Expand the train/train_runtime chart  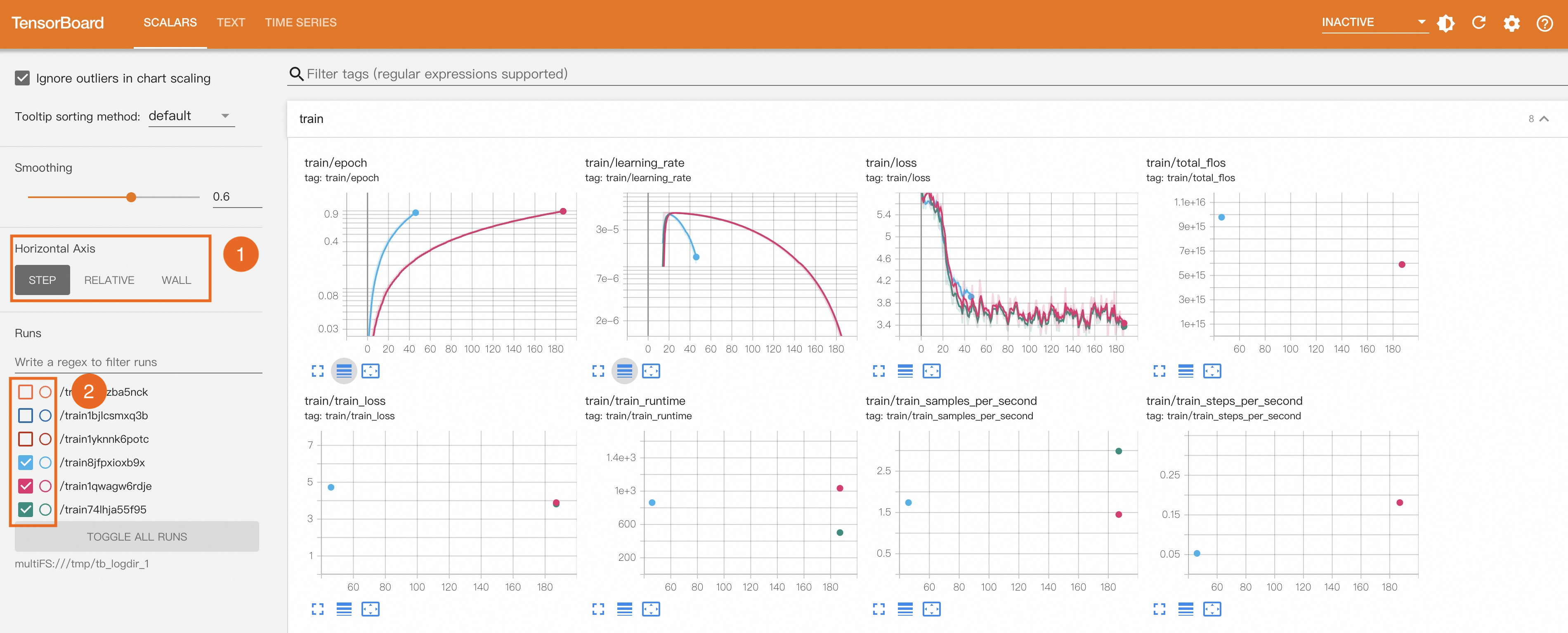(x=598, y=609)
